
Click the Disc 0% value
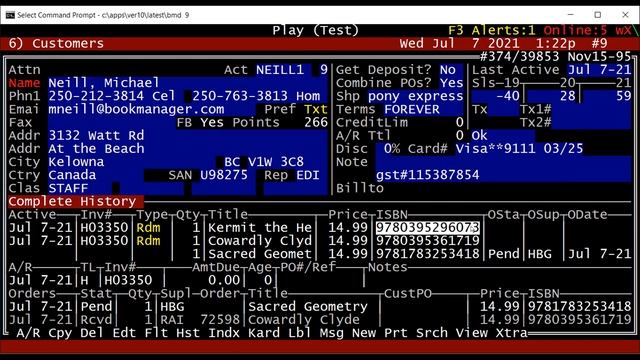click(x=392, y=149)
